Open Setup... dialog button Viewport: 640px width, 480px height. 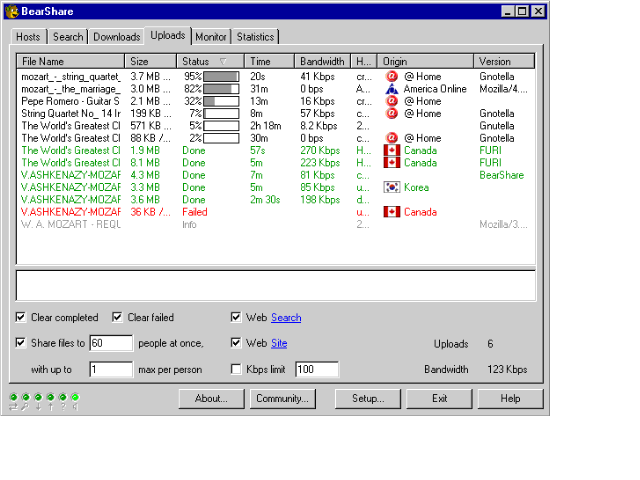[x=368, y=398]
